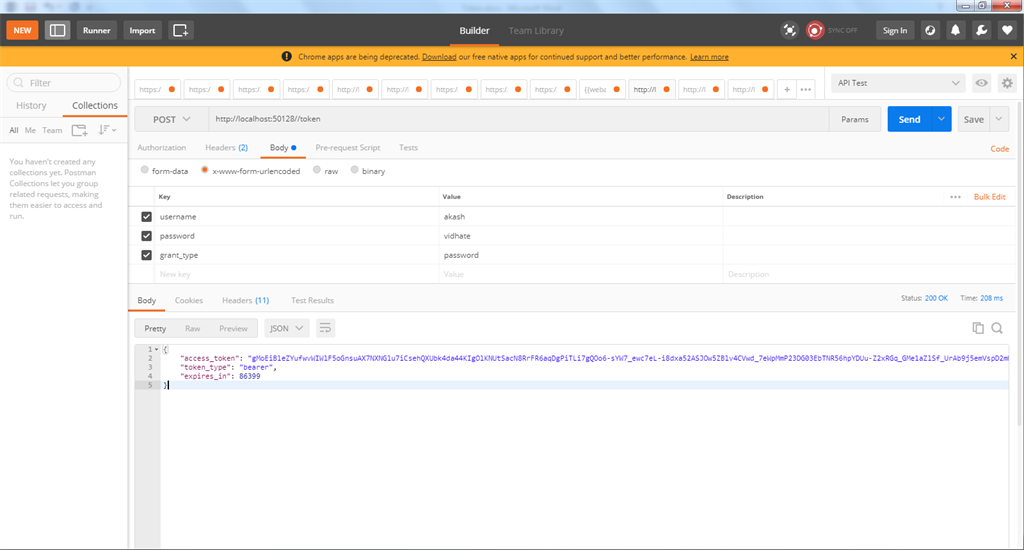This screenshot has width=1024, height=550.
Task: Open the response Headers (11) tab
Action: click(246, 300)
